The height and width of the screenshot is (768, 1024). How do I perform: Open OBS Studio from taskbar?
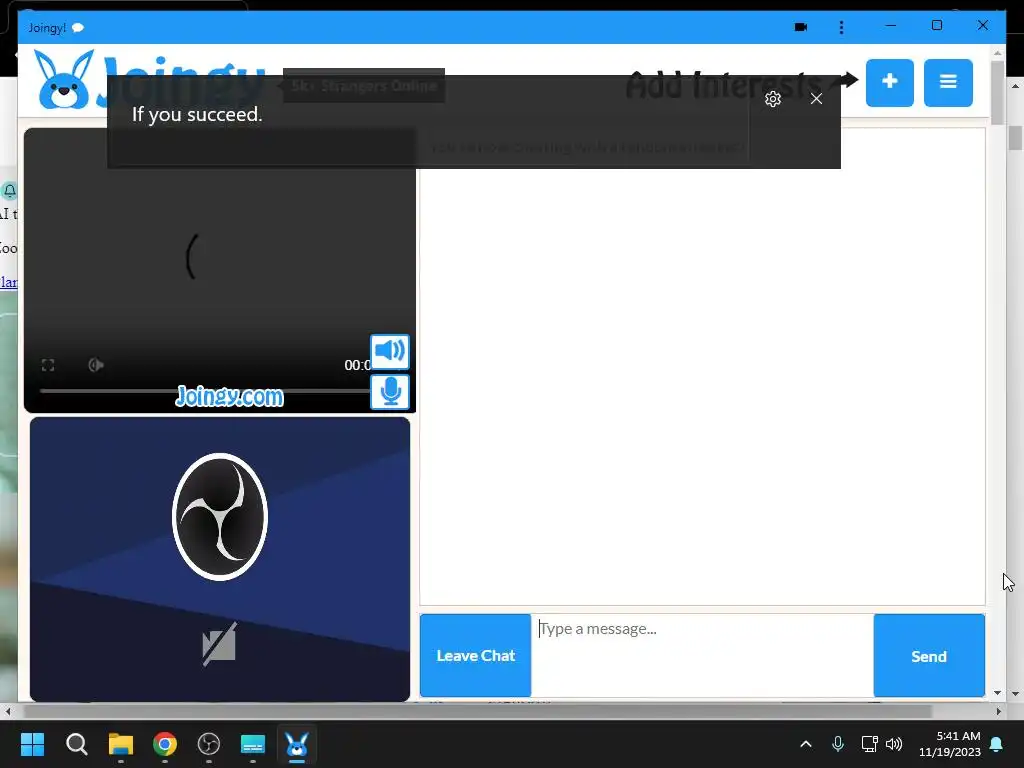(209, 744)
